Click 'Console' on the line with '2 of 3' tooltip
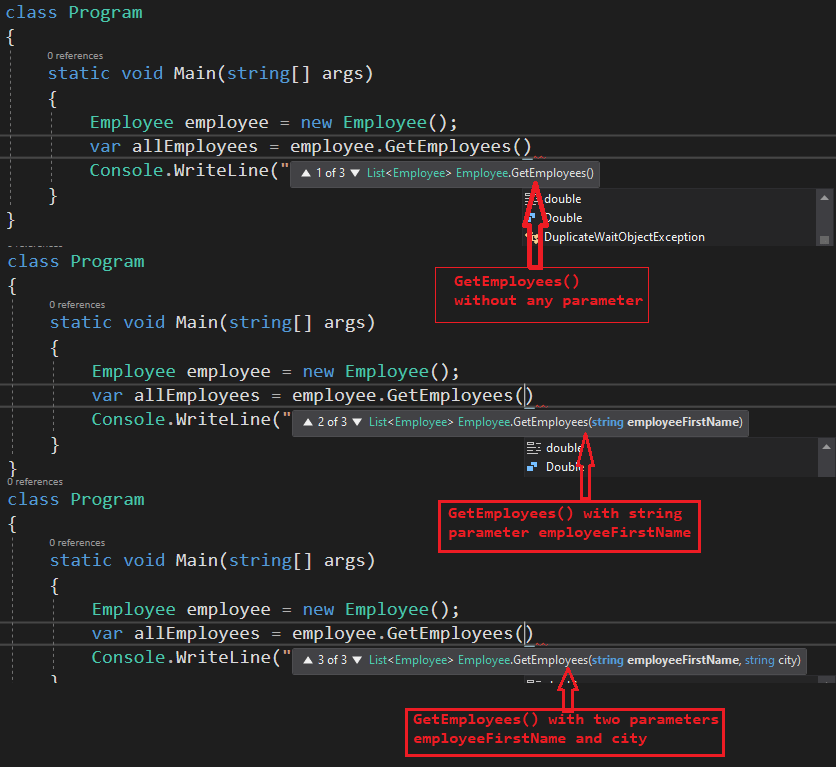 coord(128,419)
